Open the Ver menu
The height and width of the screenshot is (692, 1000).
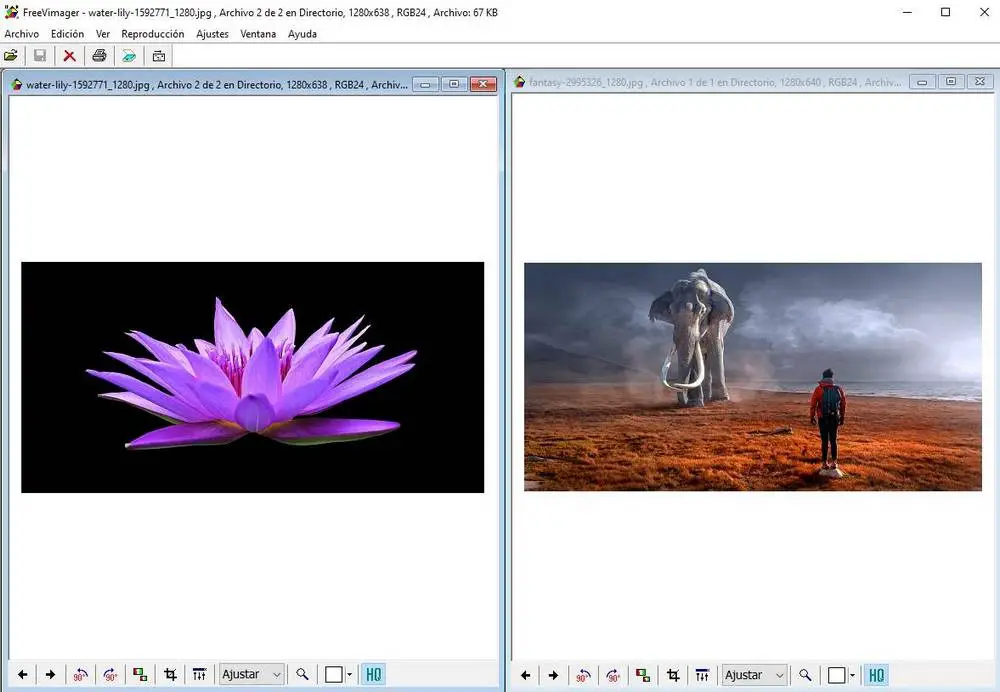[x=103, y=34]
